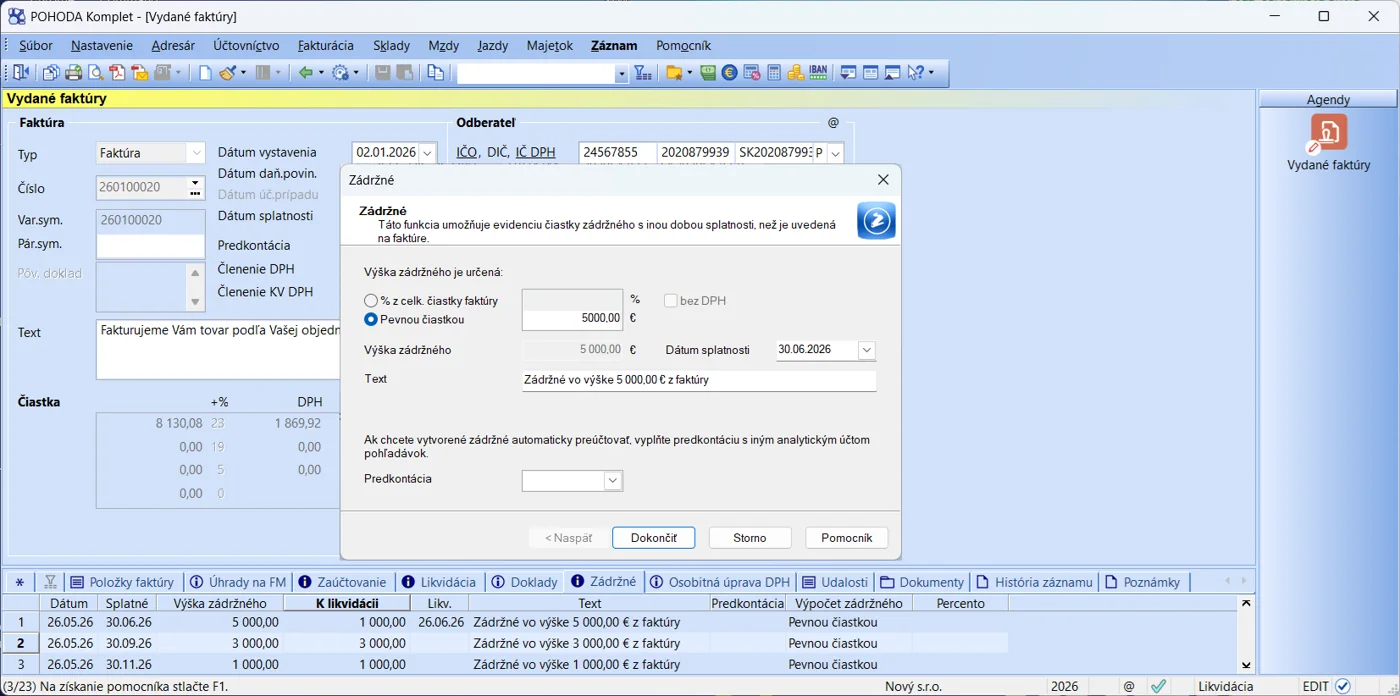Viewport: 1400px width, 696px height.
Task: Open print preview with the magnifier icon
Action: click(x=96, y=73)
